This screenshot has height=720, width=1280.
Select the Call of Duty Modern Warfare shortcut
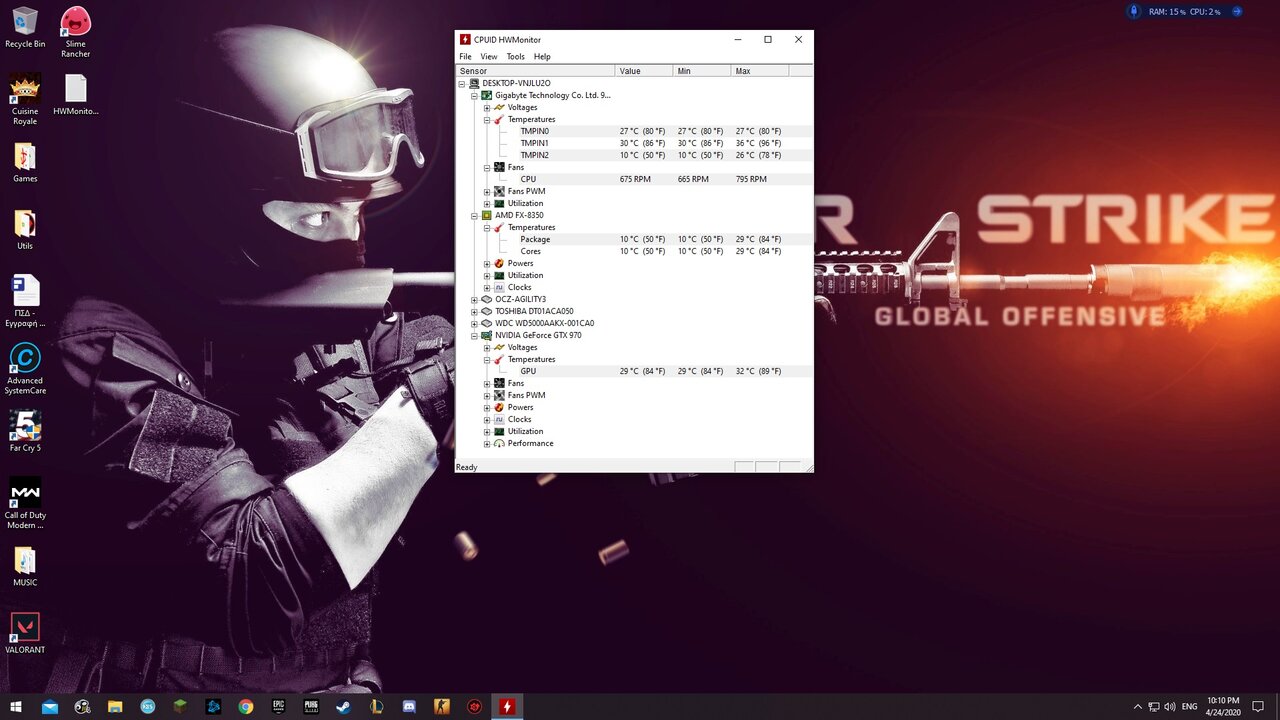[x=25, y=504]
